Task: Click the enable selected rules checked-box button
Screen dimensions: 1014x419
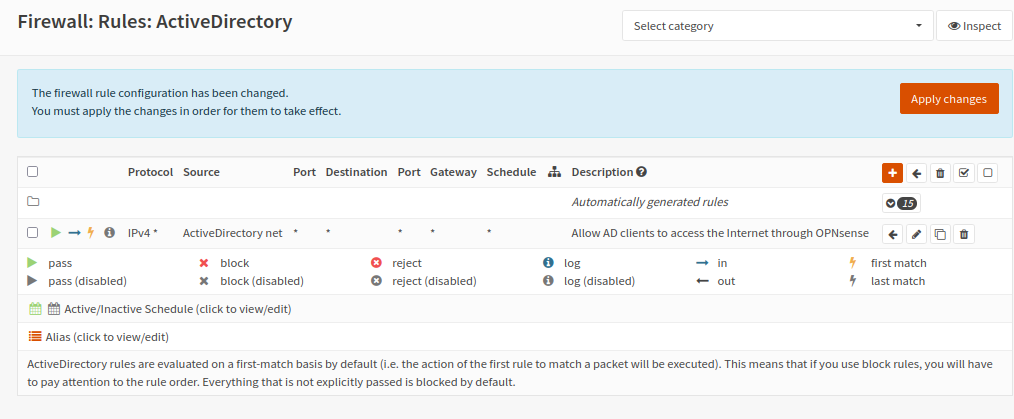Action: pos(964,172)
